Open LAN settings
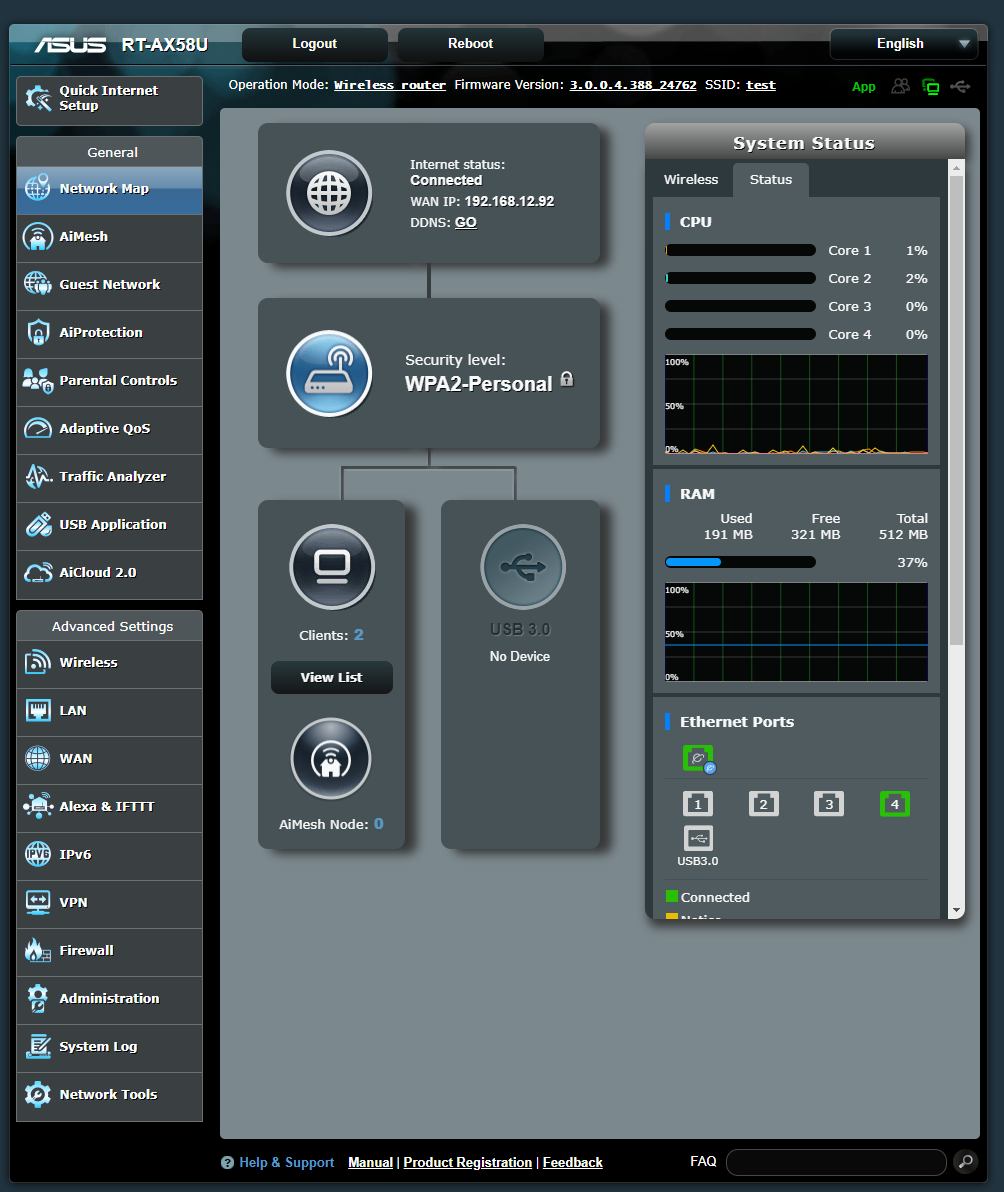 pyautogui.click(x=109, y=711)
